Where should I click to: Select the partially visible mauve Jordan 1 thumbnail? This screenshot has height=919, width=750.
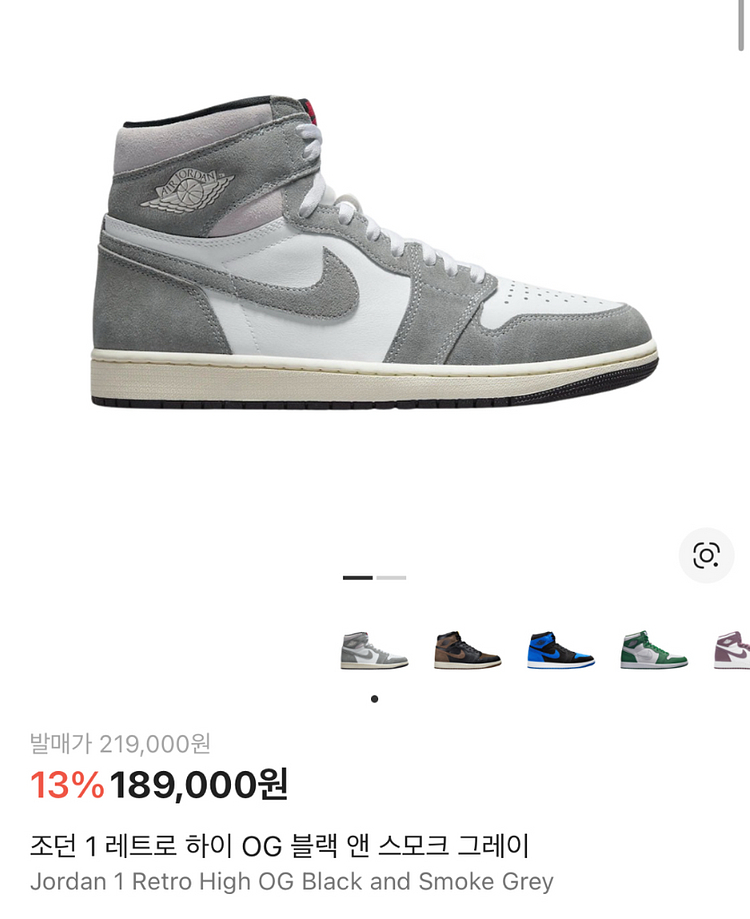point(732,650)
